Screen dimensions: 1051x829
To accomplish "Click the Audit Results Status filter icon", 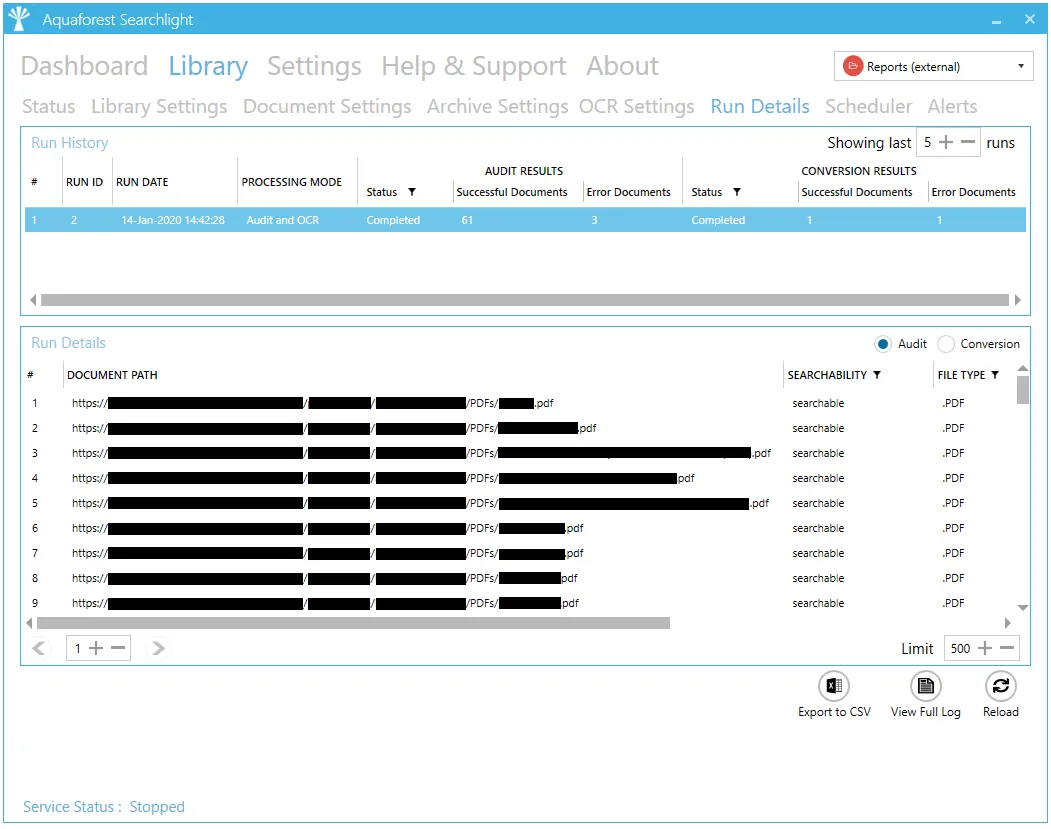I will [x=412, y=192].
